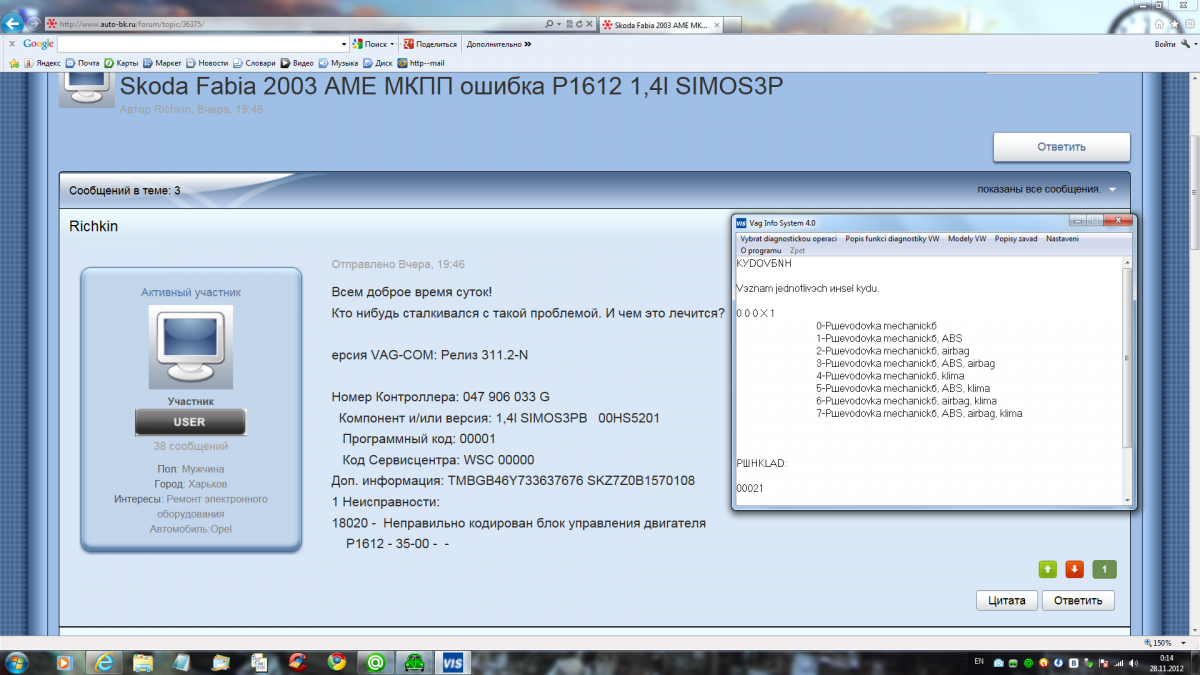Open File Explorer folder in taskbar

(143, 662)
